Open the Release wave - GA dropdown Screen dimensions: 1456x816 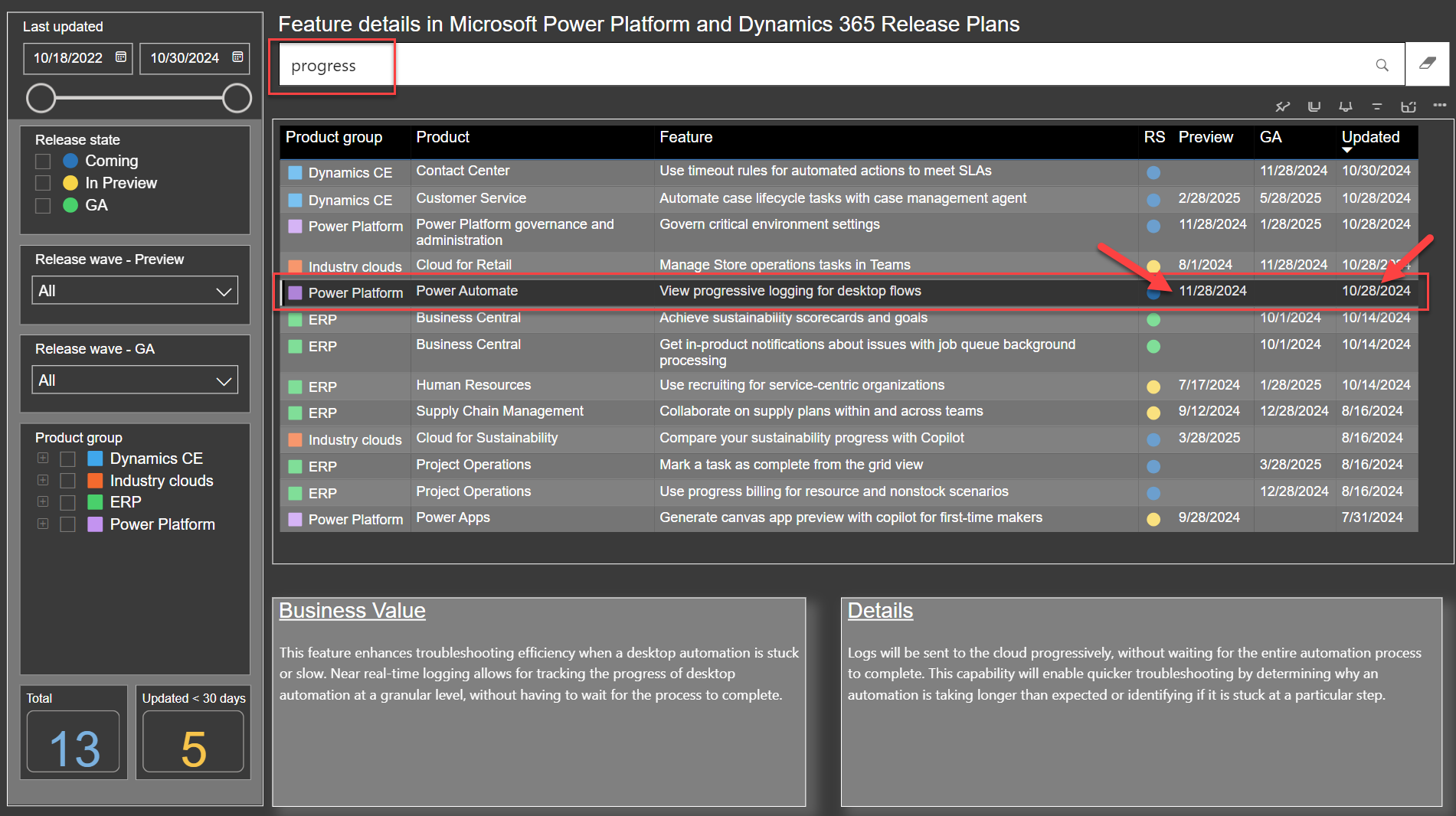(135, 380)
